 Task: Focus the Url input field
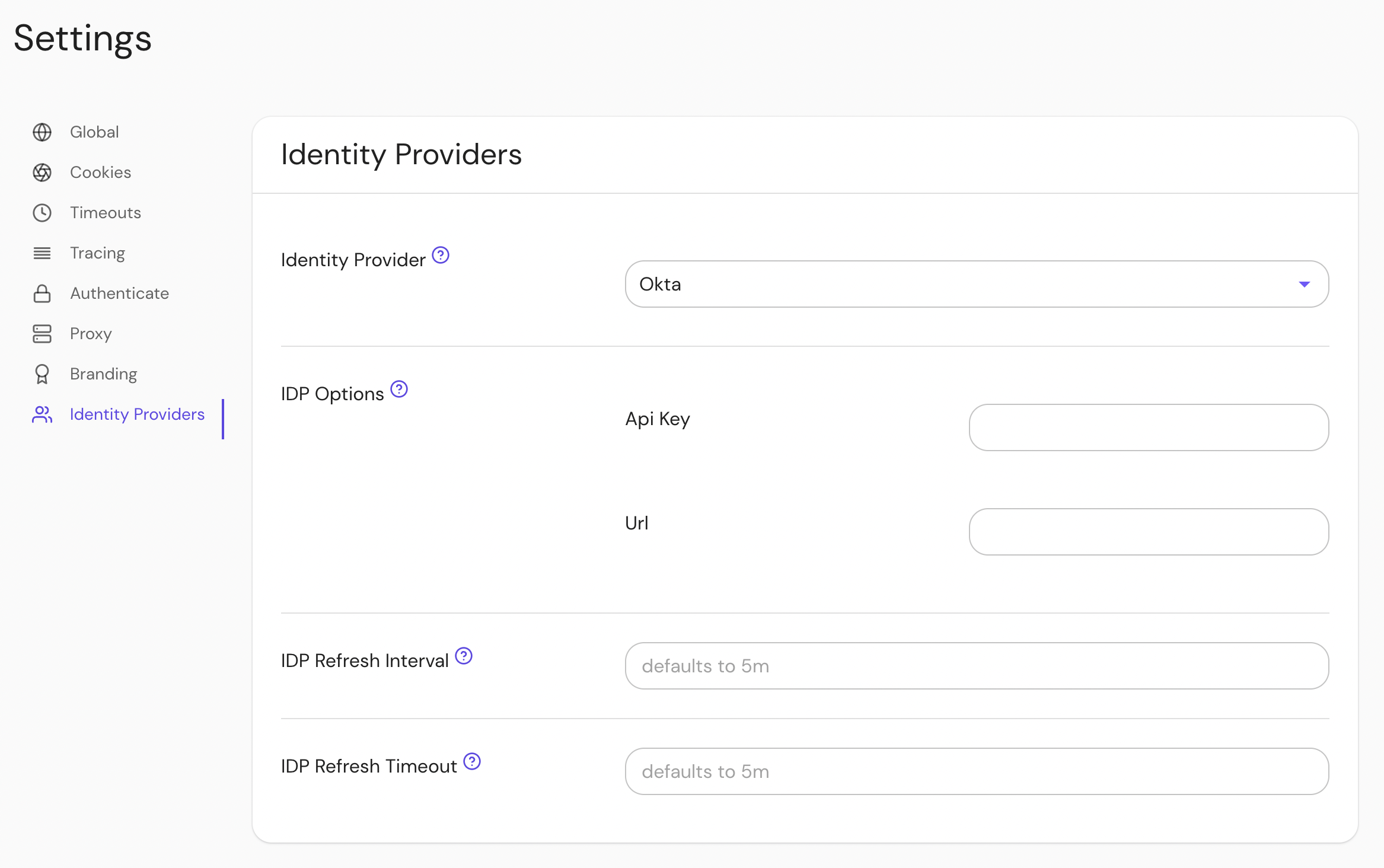click(1149, 532)
